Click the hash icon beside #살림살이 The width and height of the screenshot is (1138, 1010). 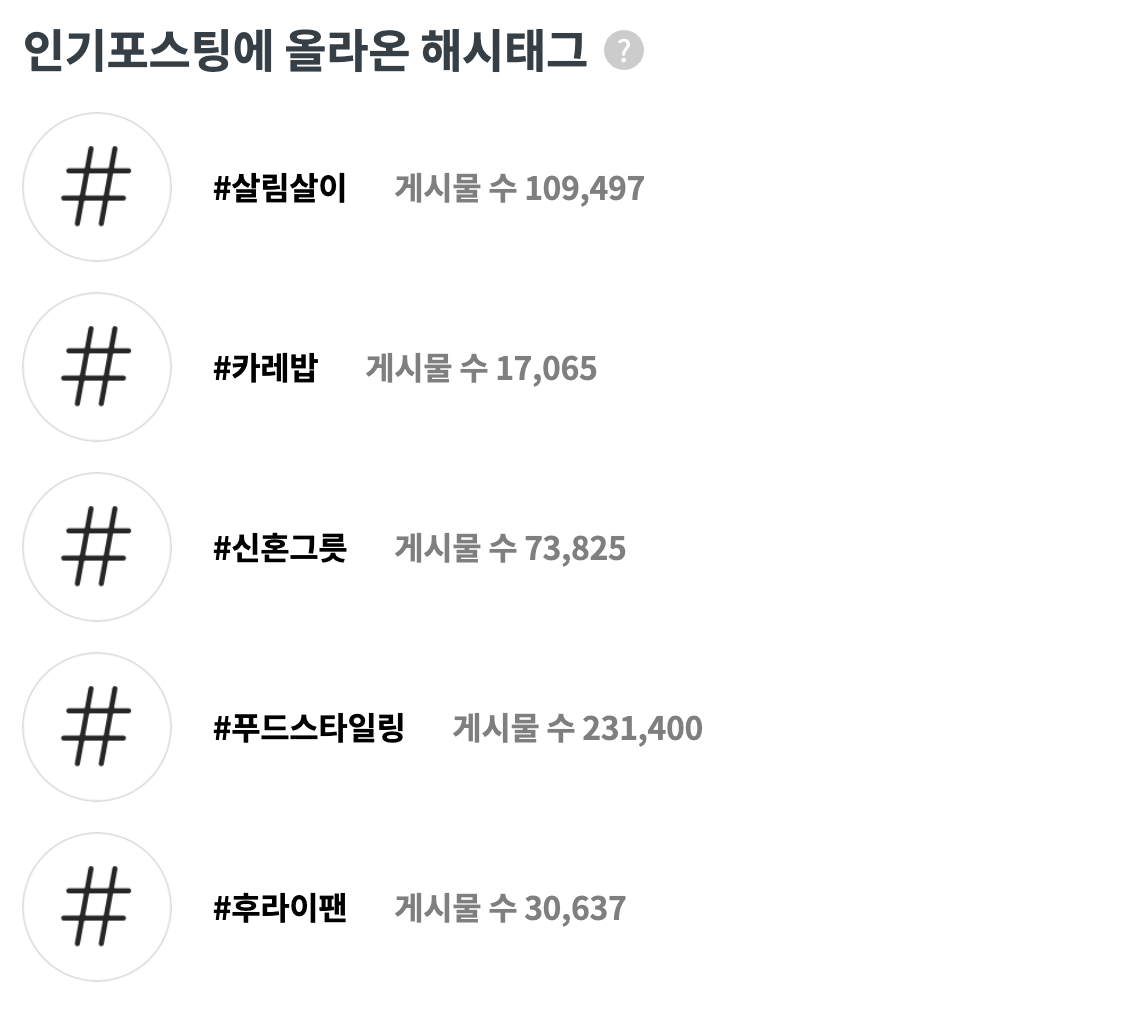pyautogui.click(x=97, y=186)
